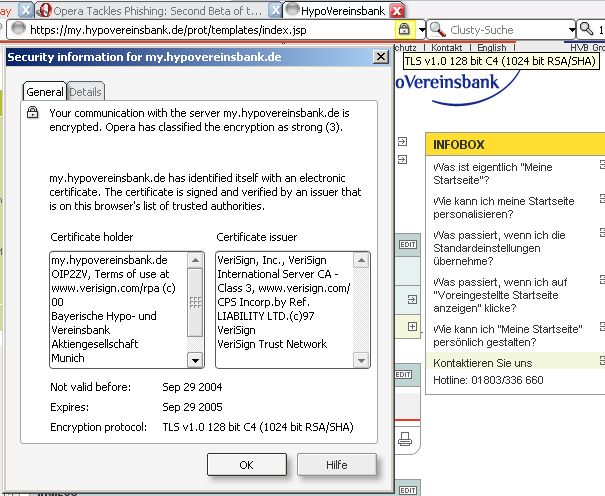This screenshot has height=496, width=605.
Task: Select the General tab
Action: pyautogui.click(x=45, y=92)
